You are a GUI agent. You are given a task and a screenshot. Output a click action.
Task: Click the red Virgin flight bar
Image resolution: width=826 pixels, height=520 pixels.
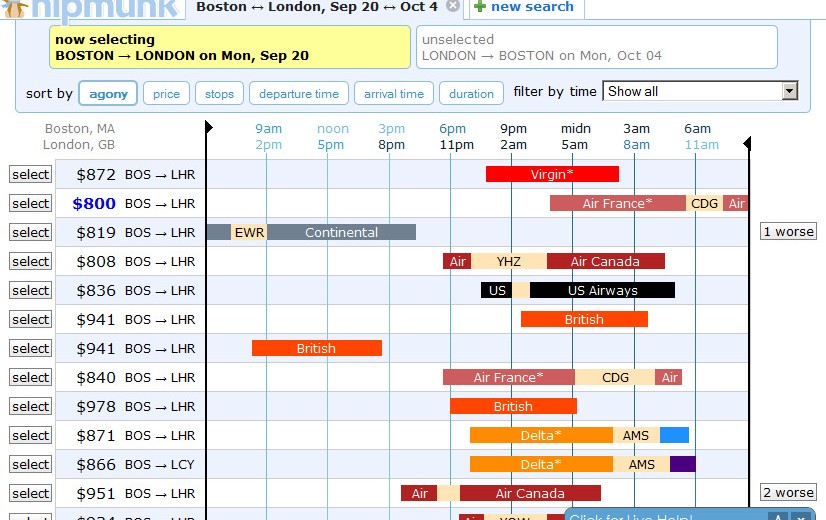coord(552,174)
